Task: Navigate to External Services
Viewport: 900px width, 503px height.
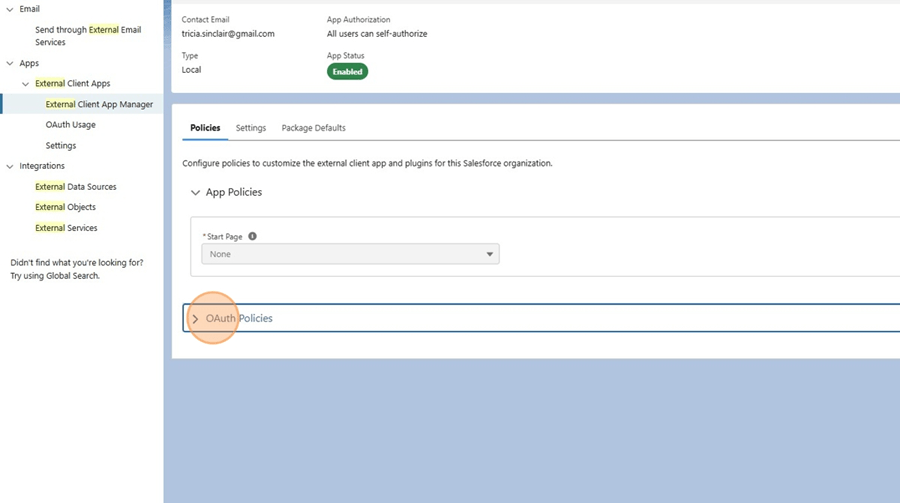Action: click(x=66, y=228)
